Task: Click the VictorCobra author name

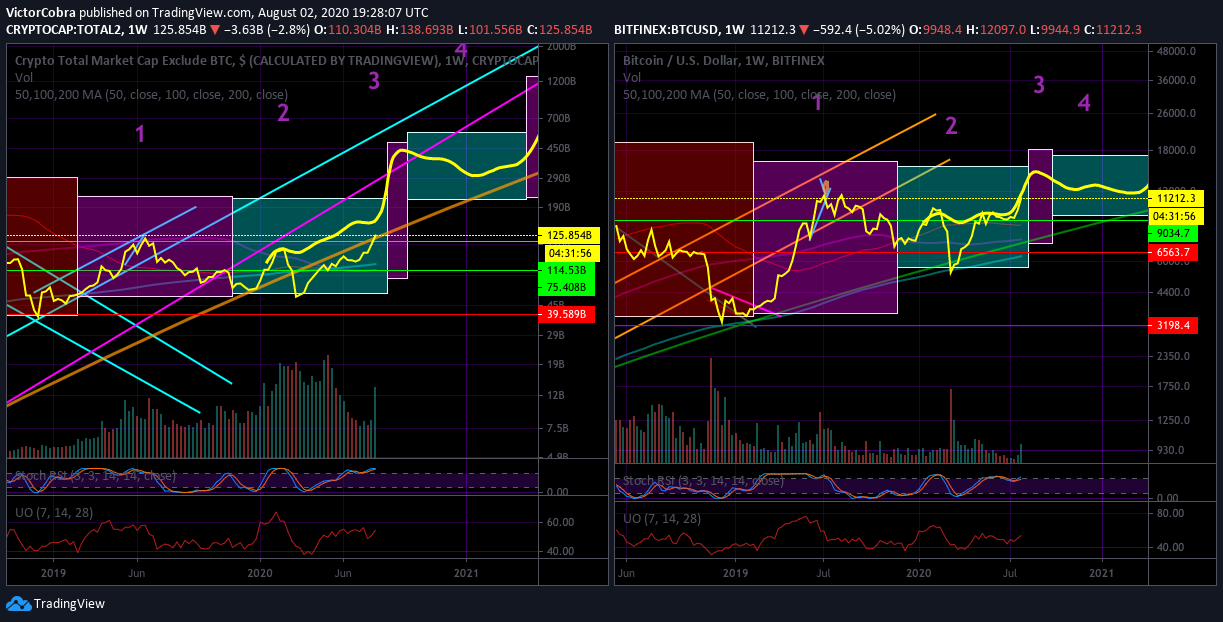Action: [40, 13]
